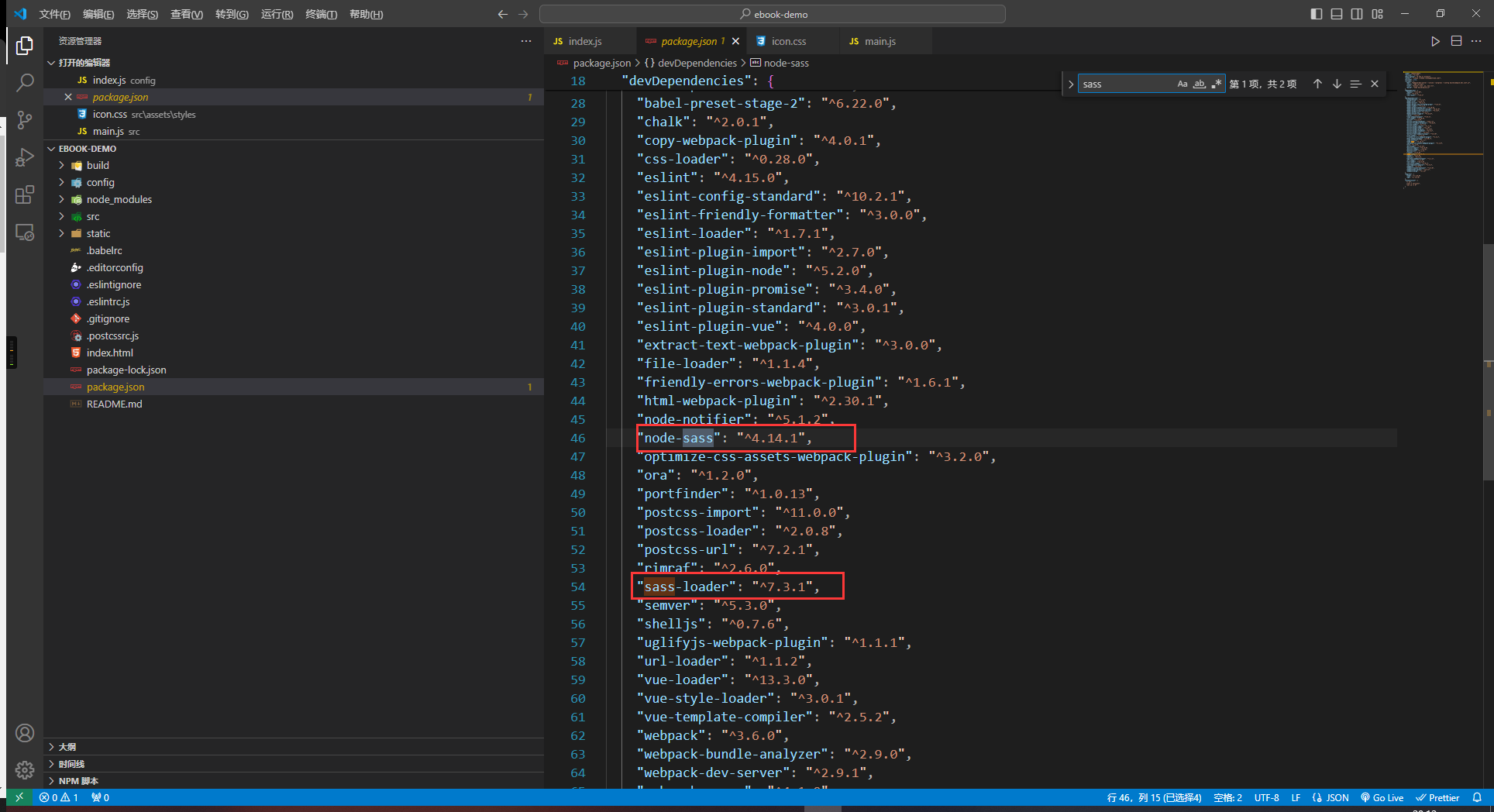Change the UTF-8 file encoding
Image resolution: width=1494 pixels, height=812 pixels.
click(x=1267, y=797)
